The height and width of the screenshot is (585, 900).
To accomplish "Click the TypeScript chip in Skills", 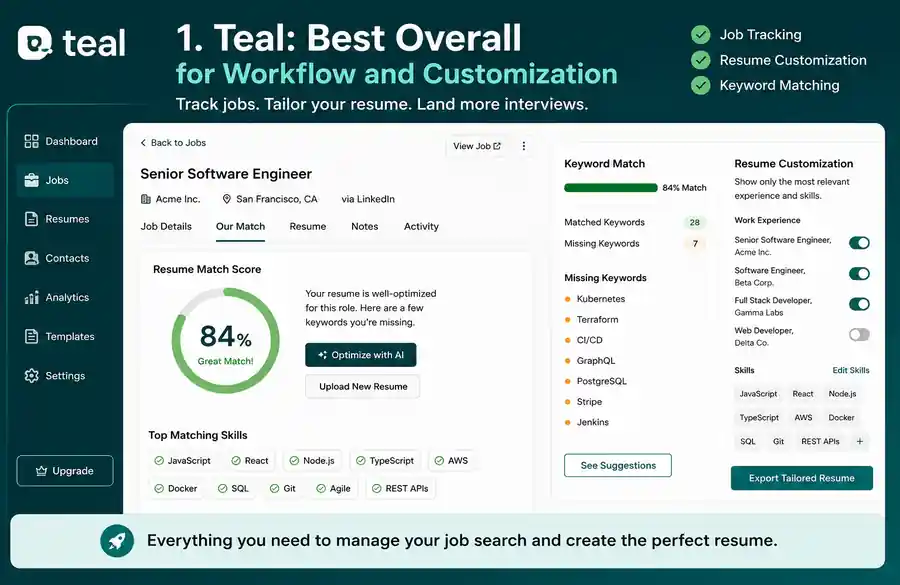I will click(759, 417).
